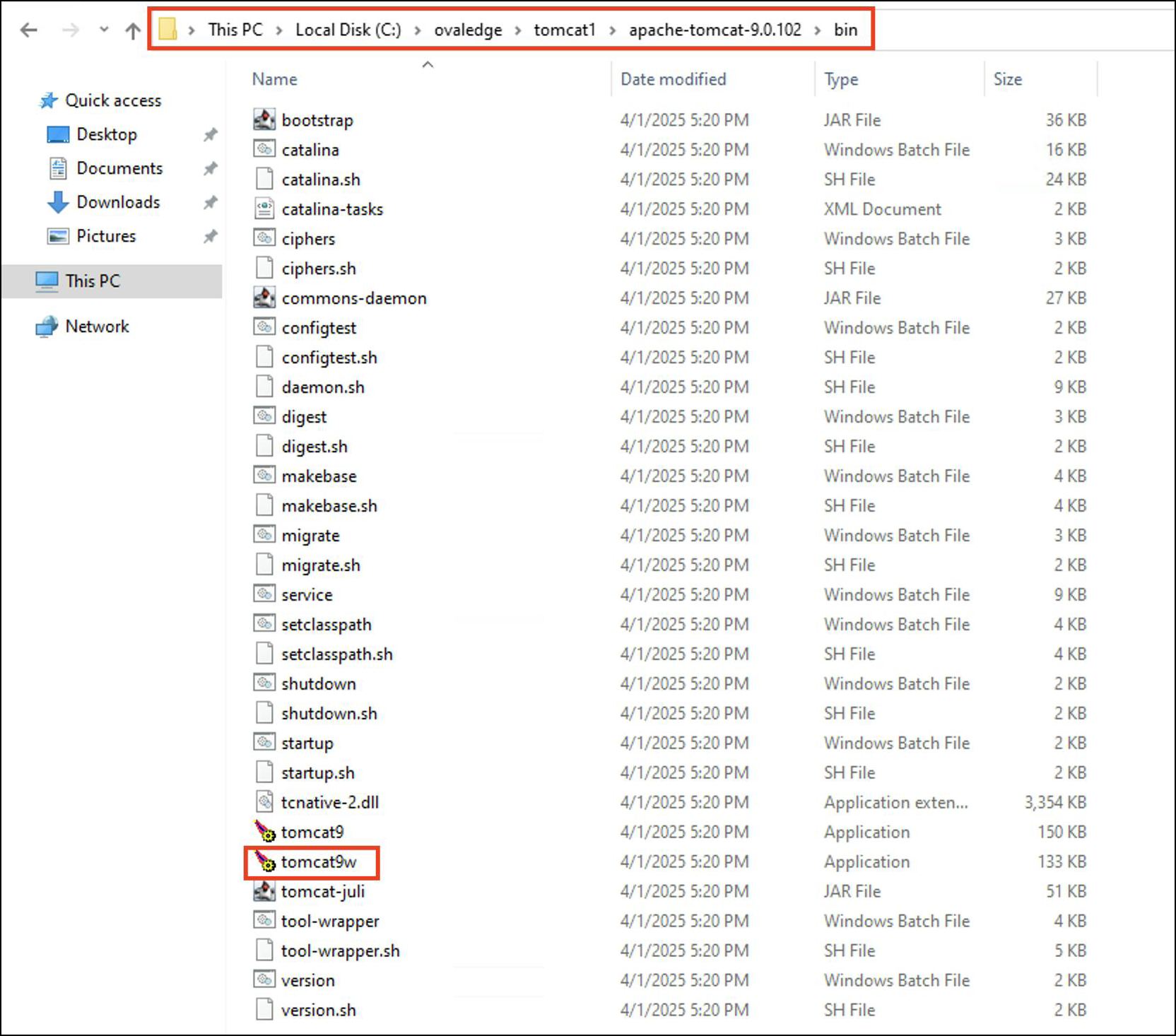Go back using the back arrow
The height and width of the screenshot is (1036, 1176).
tap(29, 30)
